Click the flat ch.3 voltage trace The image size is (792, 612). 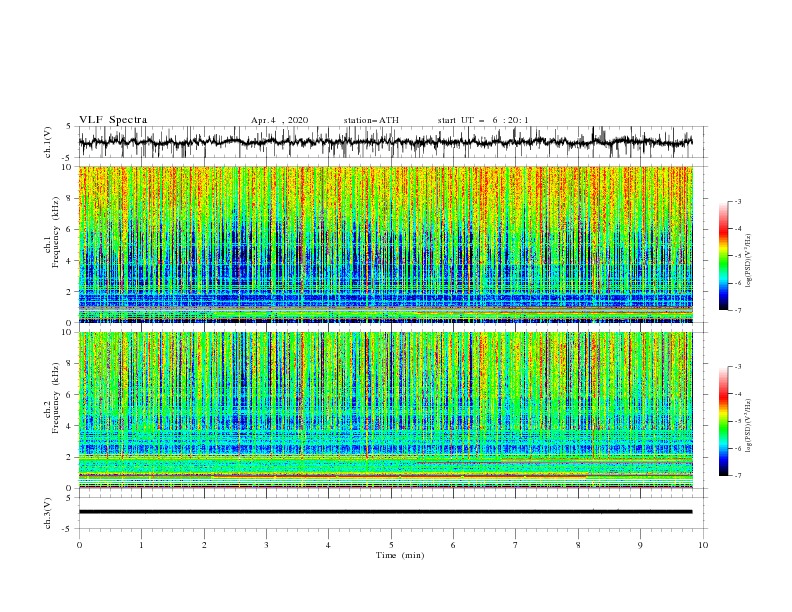385,512
